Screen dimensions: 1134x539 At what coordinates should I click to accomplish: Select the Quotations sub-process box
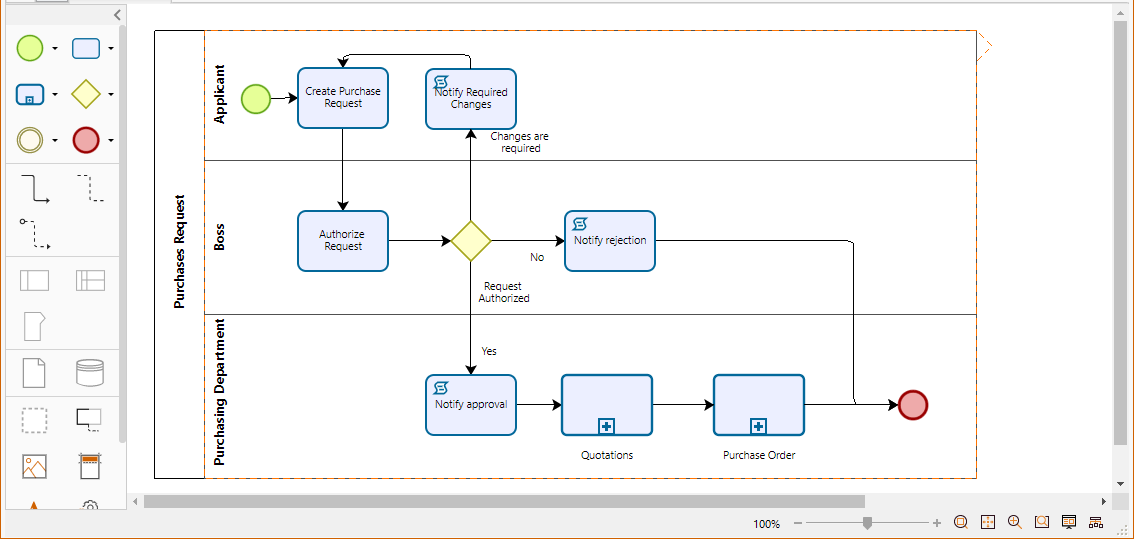[x=607, y=404]
